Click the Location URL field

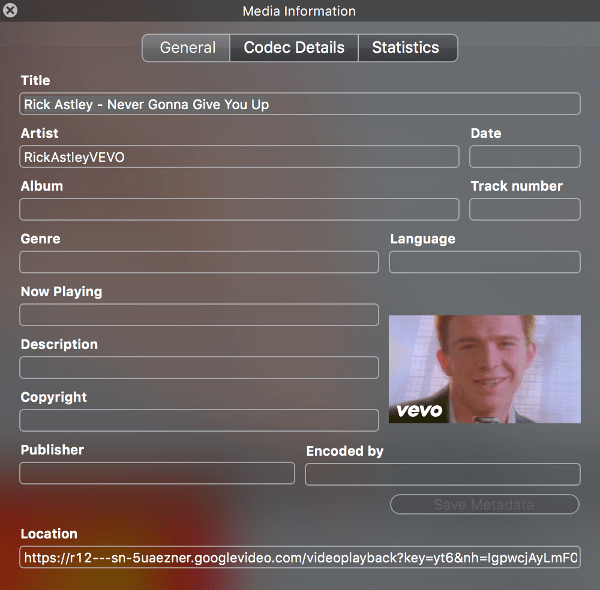[300, 557]
